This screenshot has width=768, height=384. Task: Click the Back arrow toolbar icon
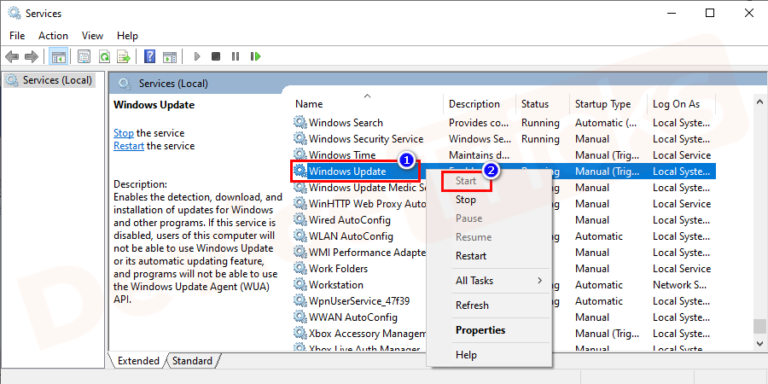coord(12,57)
